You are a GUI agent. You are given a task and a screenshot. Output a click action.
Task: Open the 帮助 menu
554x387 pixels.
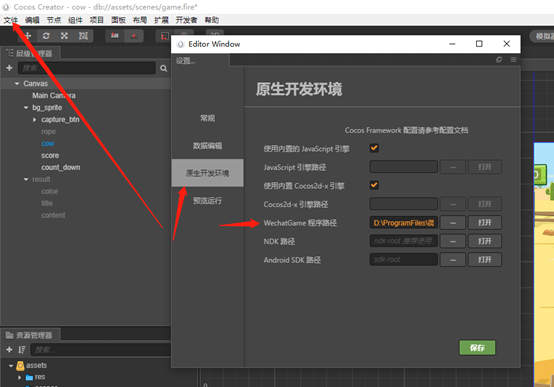pyautogui.click(x=212, y=20)
